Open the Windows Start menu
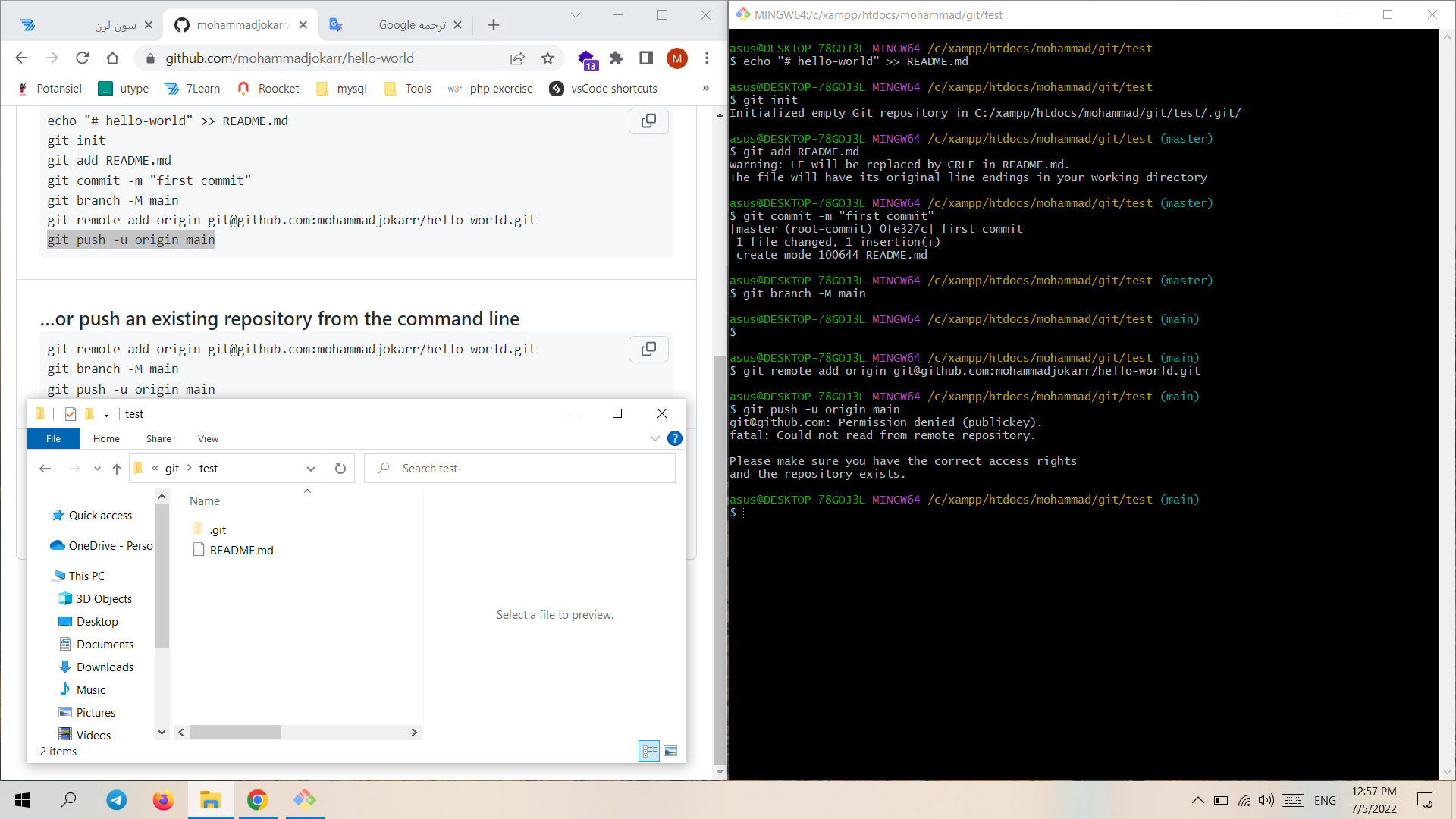The image size is (1456, 819). pos(23,800)
